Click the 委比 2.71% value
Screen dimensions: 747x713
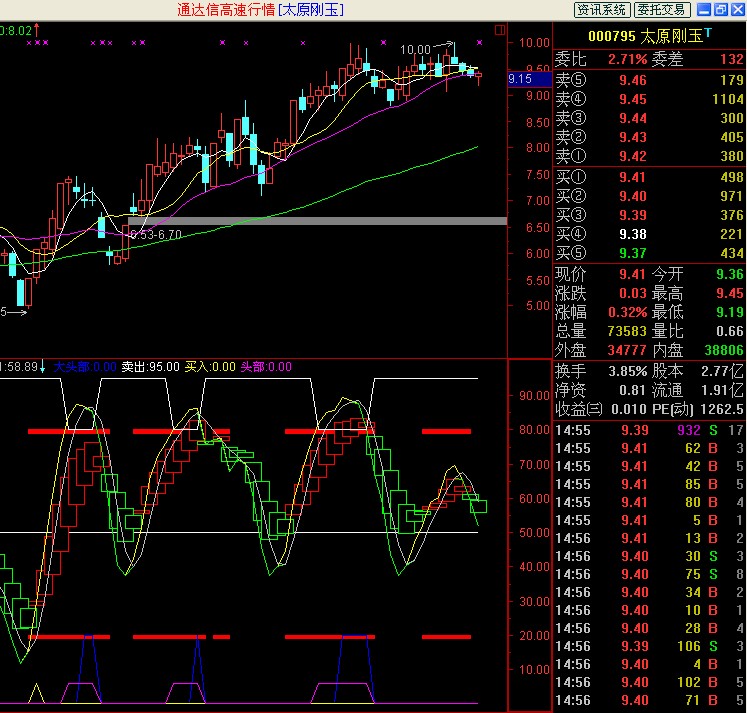(627, 60)
